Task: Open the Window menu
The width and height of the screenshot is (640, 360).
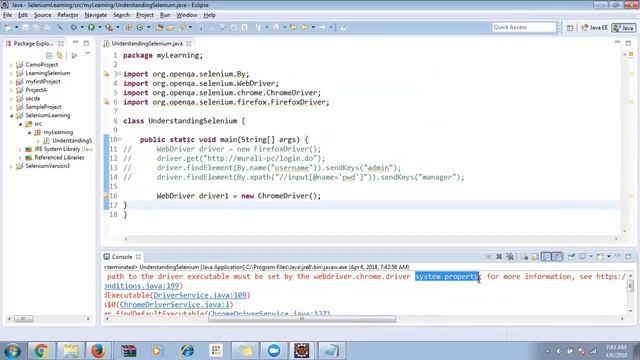Action: tap(187, 15)
